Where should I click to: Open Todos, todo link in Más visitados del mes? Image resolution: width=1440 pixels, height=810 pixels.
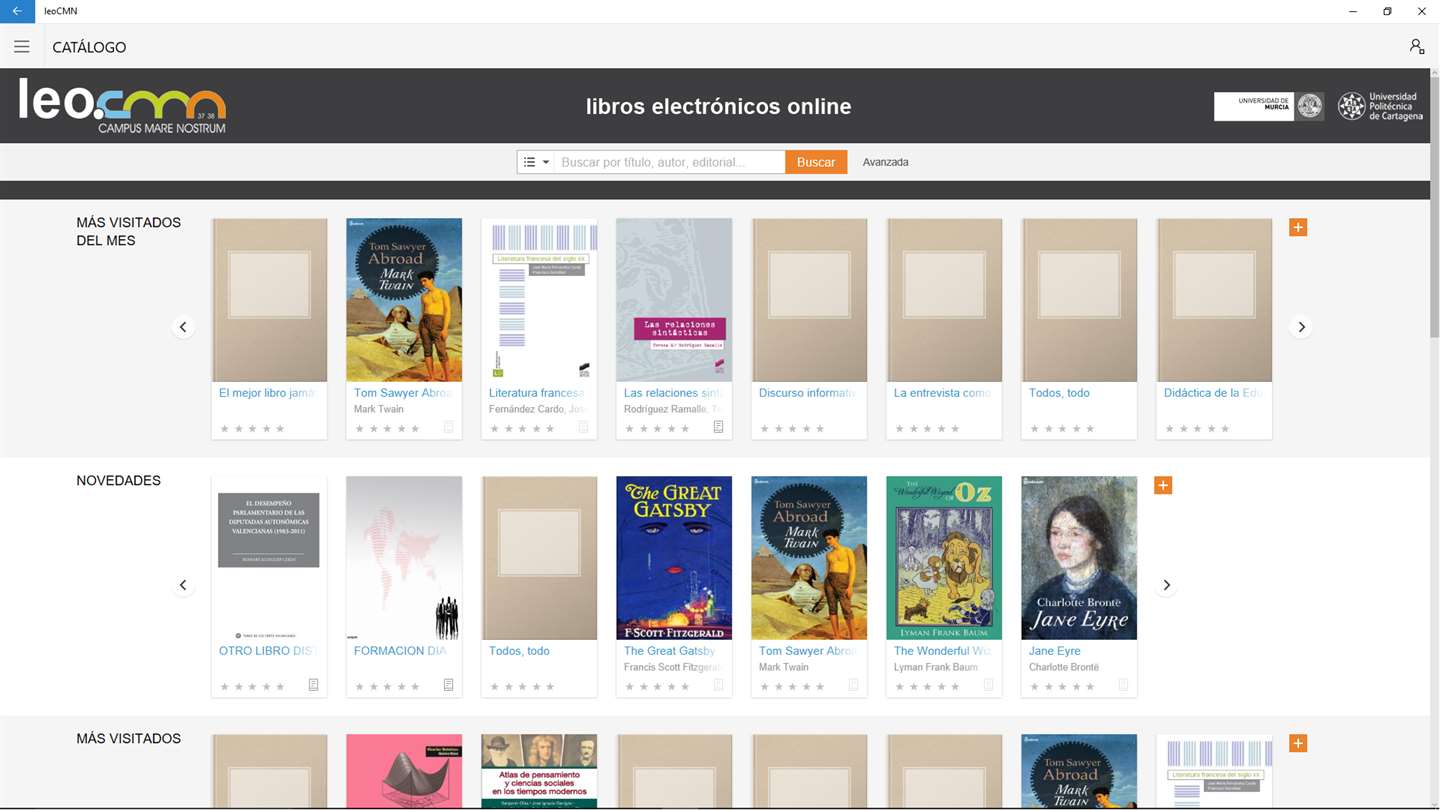point(1059,393)
